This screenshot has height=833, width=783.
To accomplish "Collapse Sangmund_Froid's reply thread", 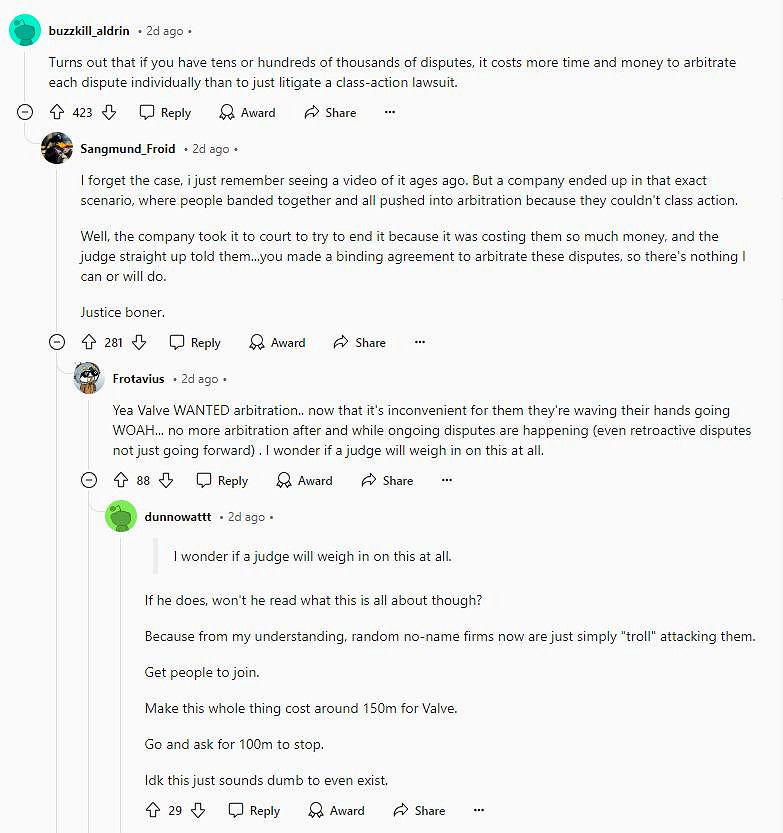I will pos(57,342).
